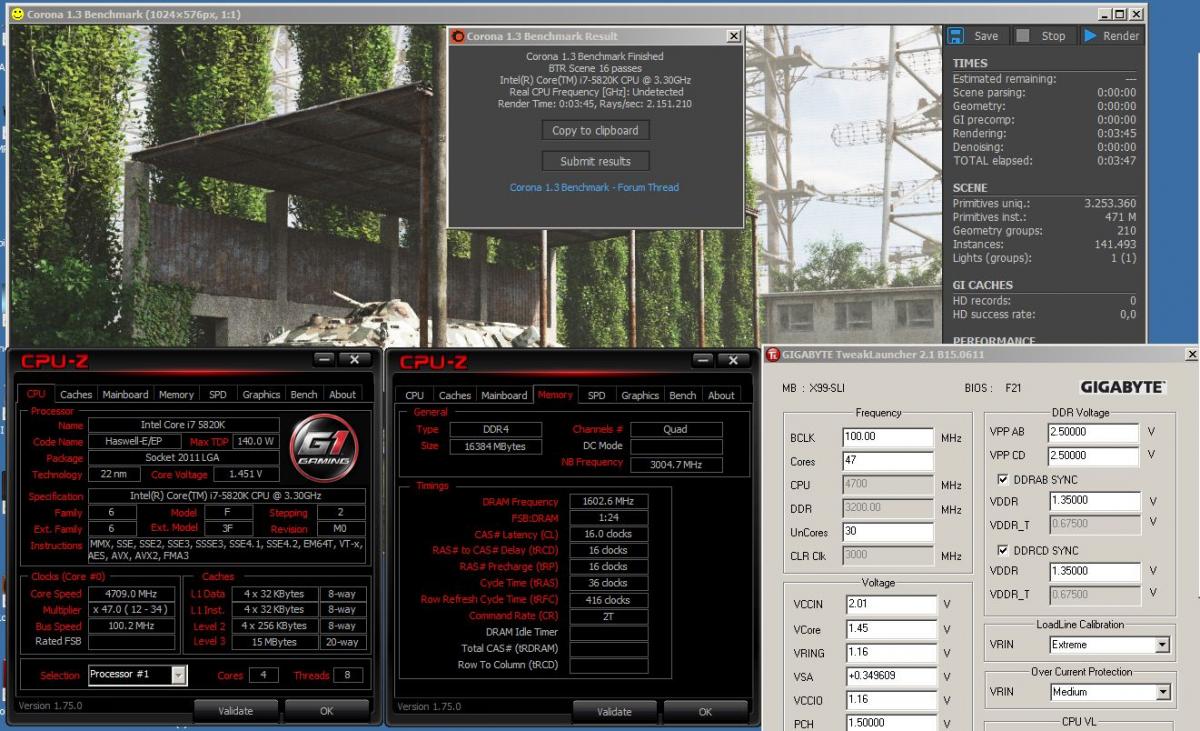Click the VCore voltage field
The width and height of the screenshot is (1200, 731).
(891, 628)
